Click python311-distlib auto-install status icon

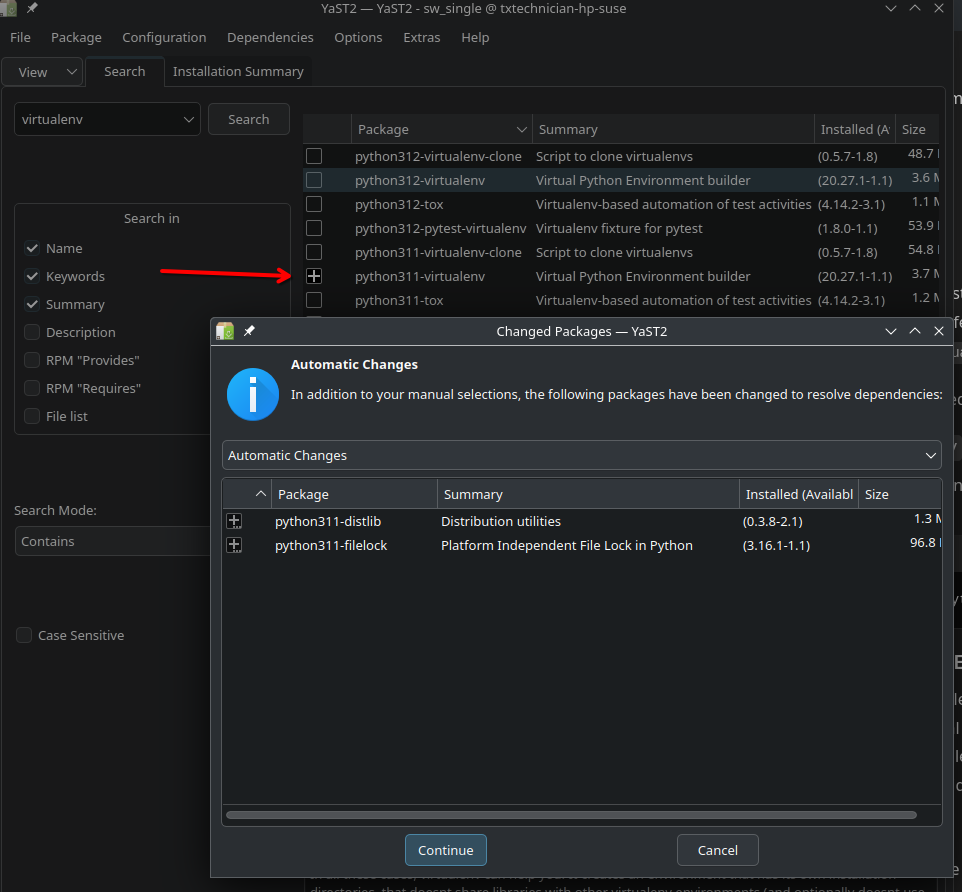point(234,521)
